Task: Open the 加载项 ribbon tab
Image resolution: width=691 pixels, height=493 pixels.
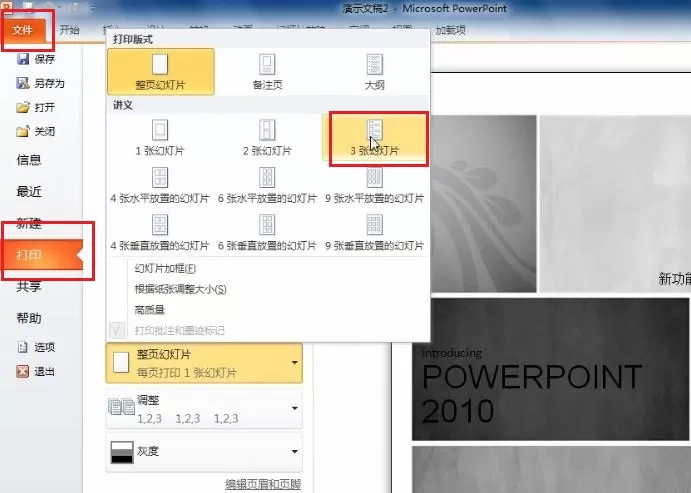Action: (450, 30)
